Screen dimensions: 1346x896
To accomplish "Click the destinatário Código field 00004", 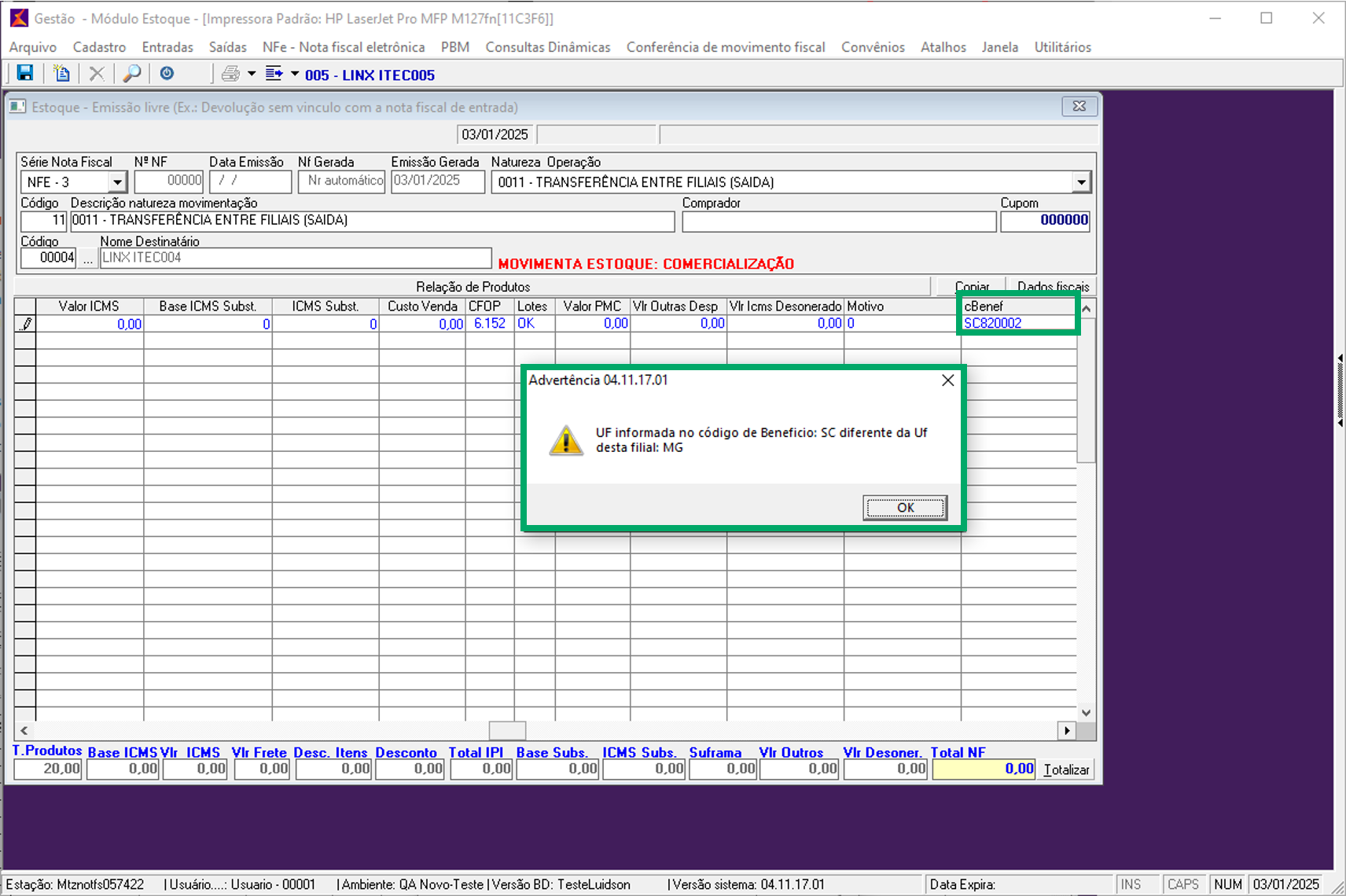I will 48,258.
